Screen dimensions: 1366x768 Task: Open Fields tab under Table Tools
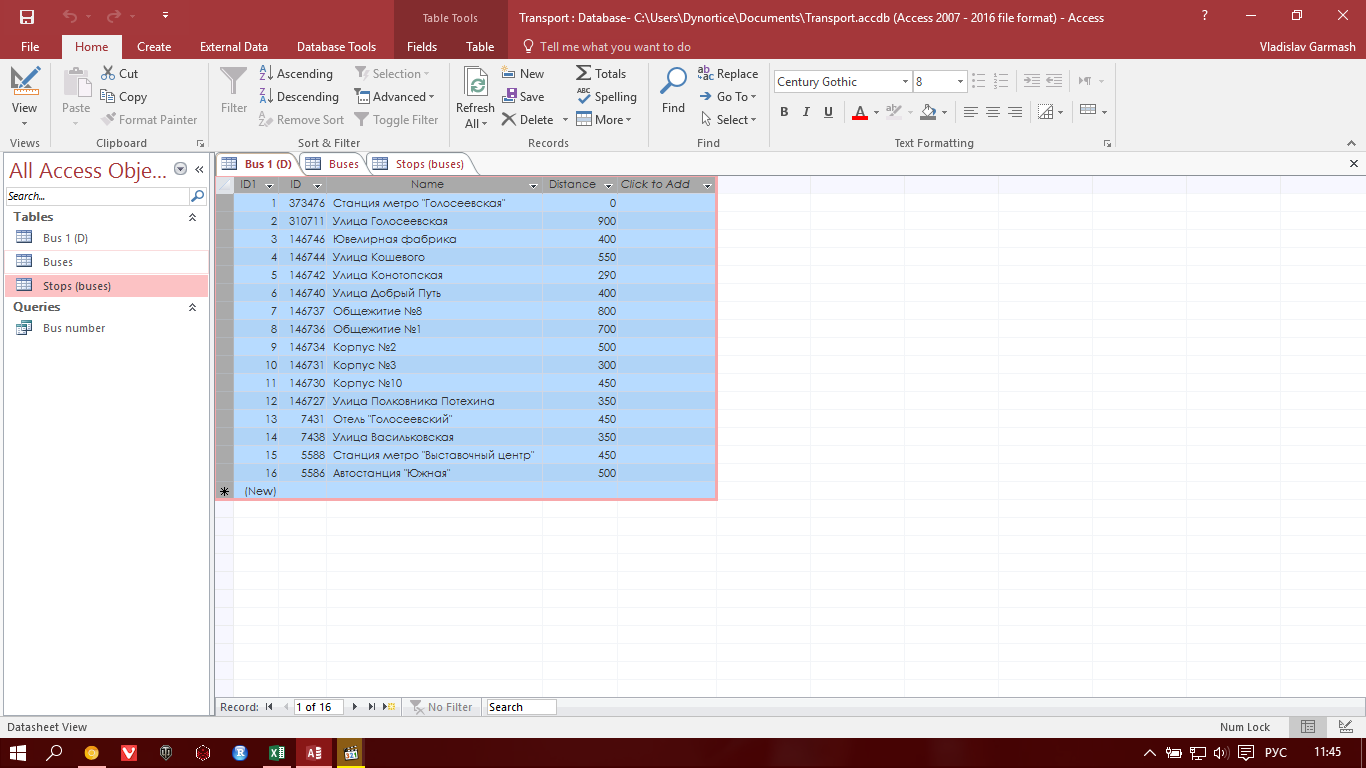(x=422, y=47)
